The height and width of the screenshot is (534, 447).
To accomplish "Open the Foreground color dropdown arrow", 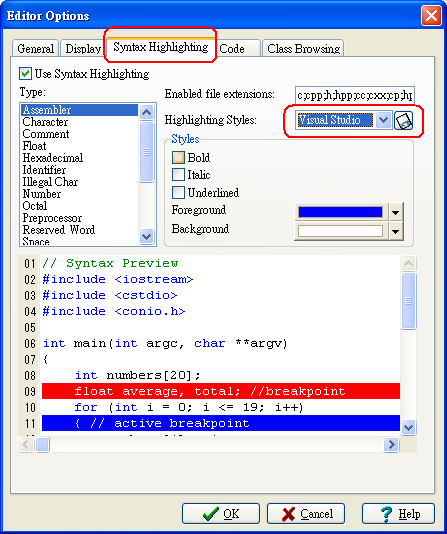I will (395, 213).
